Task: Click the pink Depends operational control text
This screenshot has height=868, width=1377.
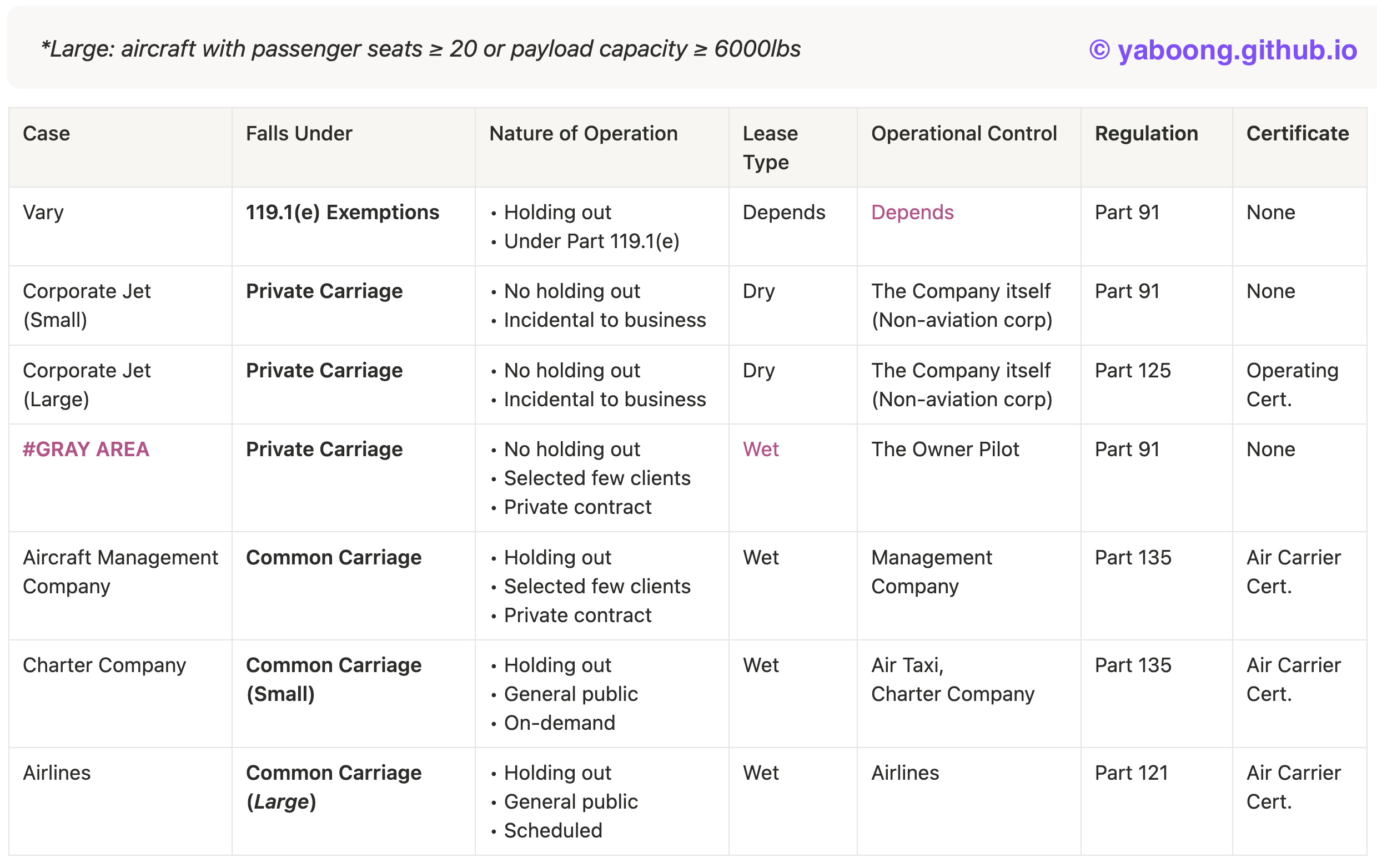Action: tap(912, 213)
